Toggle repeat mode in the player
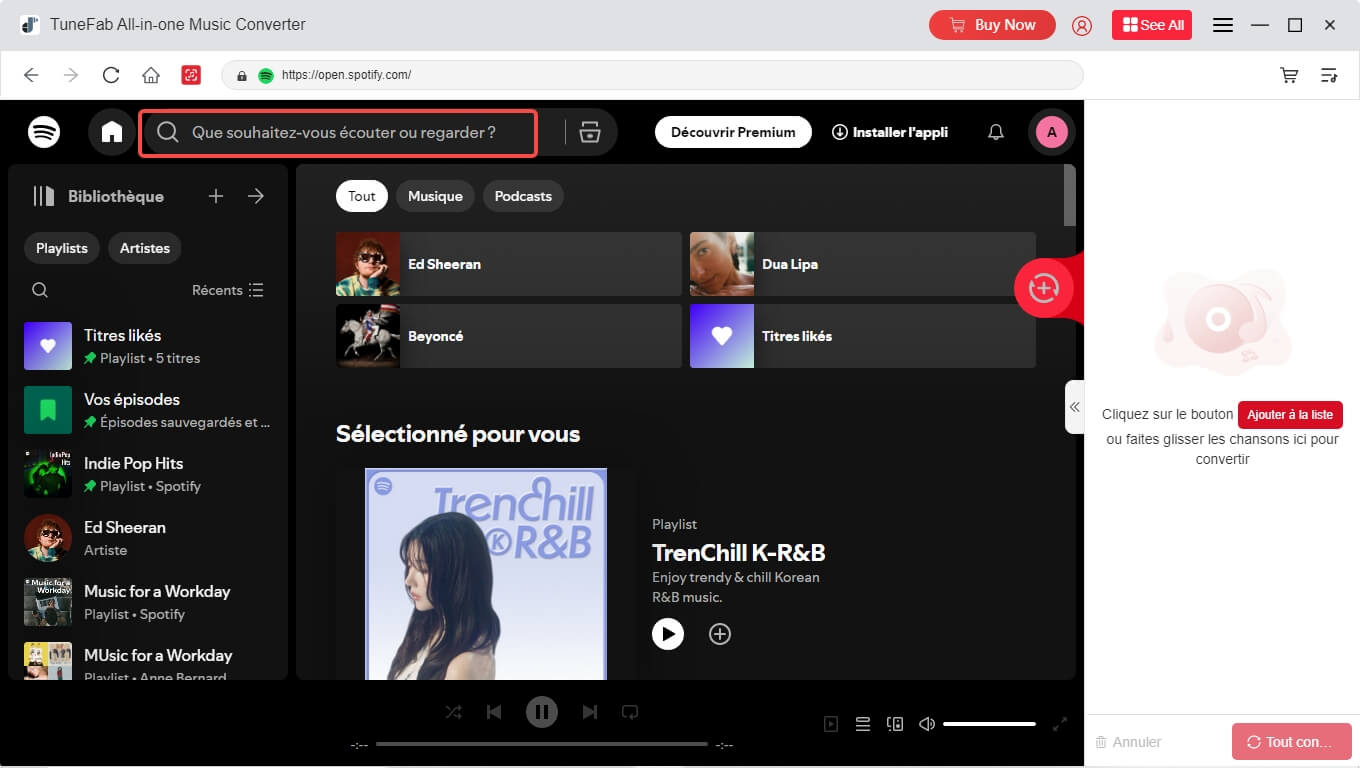This screenshot has width=1360, height=768. pyautogui.click(x=629, y=711)
